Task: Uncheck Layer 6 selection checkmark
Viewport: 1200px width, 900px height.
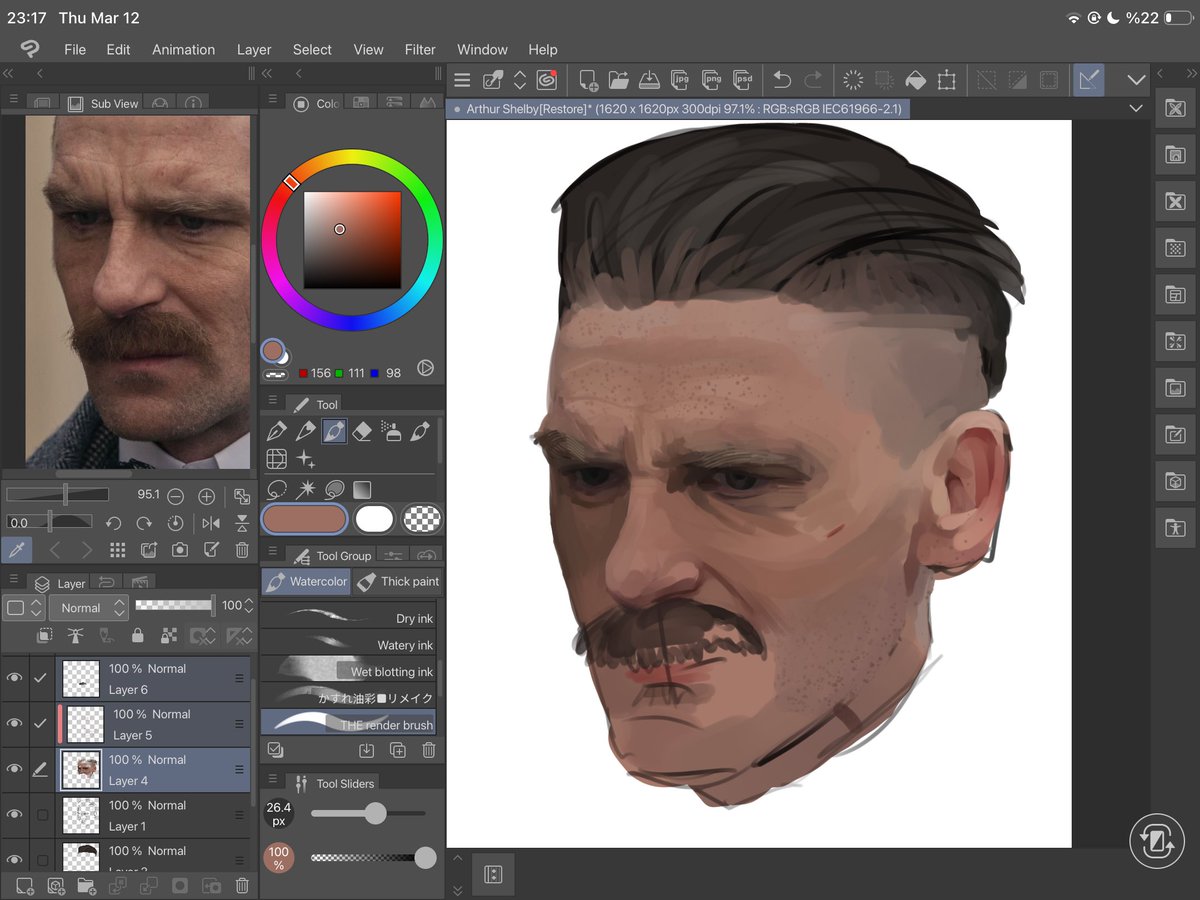Action: 41,678
